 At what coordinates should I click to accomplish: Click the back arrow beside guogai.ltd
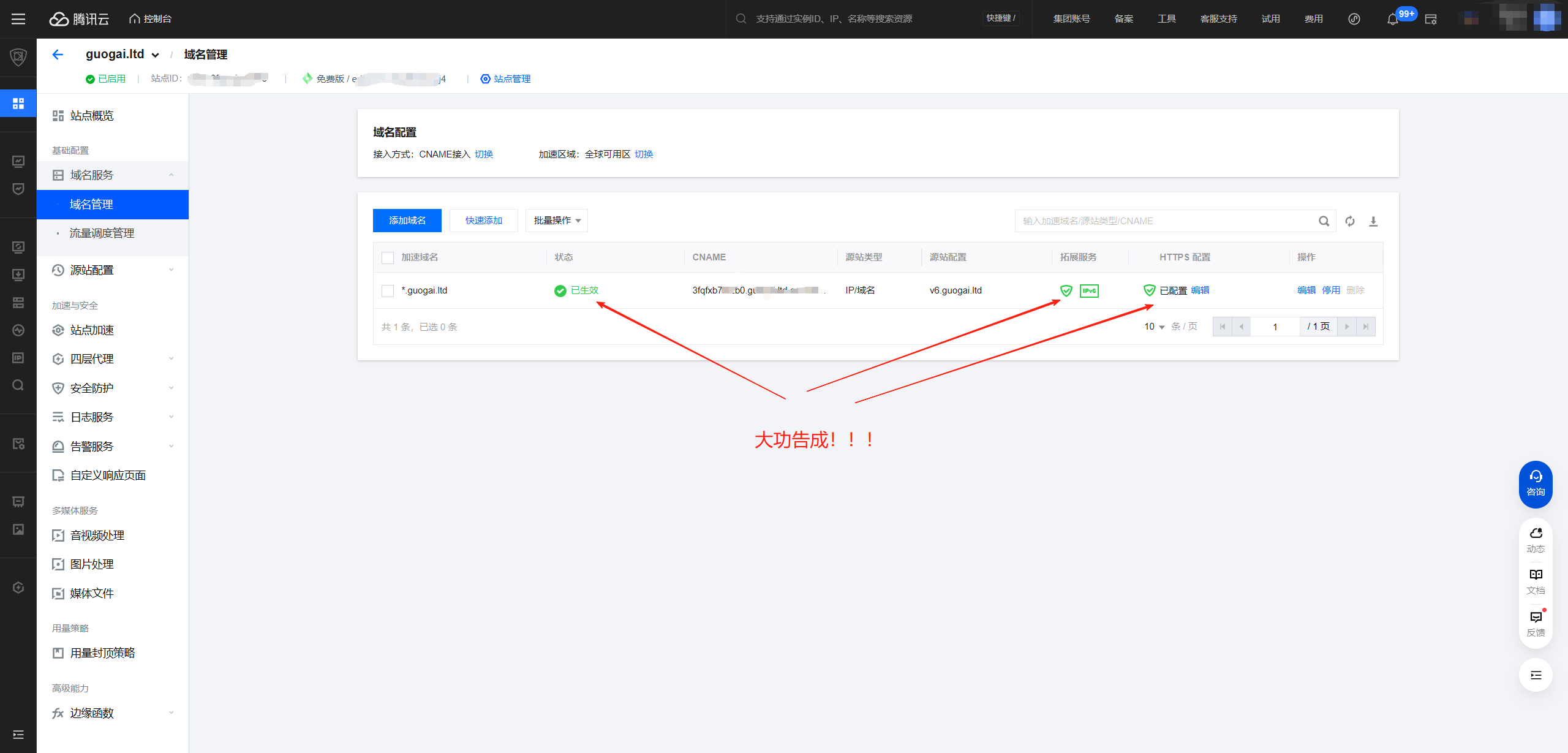58,55
